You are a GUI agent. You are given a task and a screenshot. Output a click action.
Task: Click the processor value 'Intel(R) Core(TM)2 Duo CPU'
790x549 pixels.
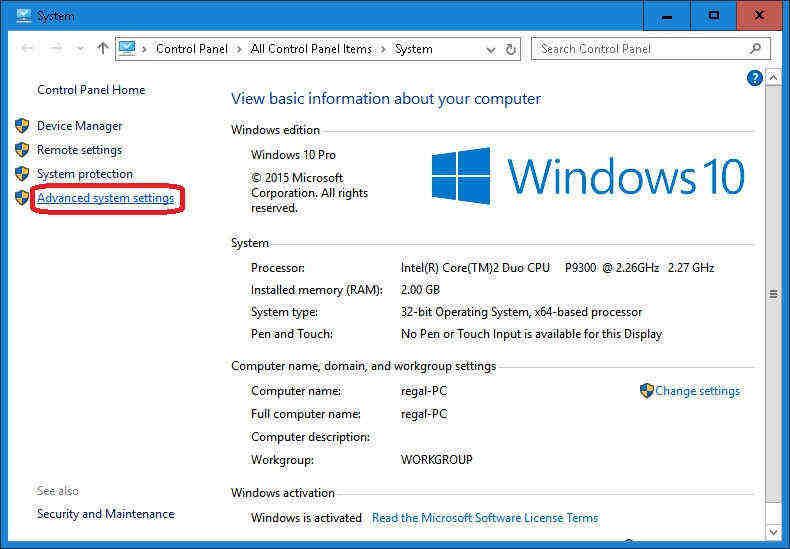pos(475,267)
